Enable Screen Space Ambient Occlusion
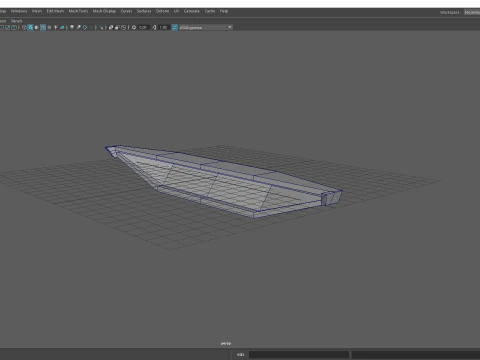The width and height of the screenshot is (480, 360). pyautogui.click(x=72, y=27)
